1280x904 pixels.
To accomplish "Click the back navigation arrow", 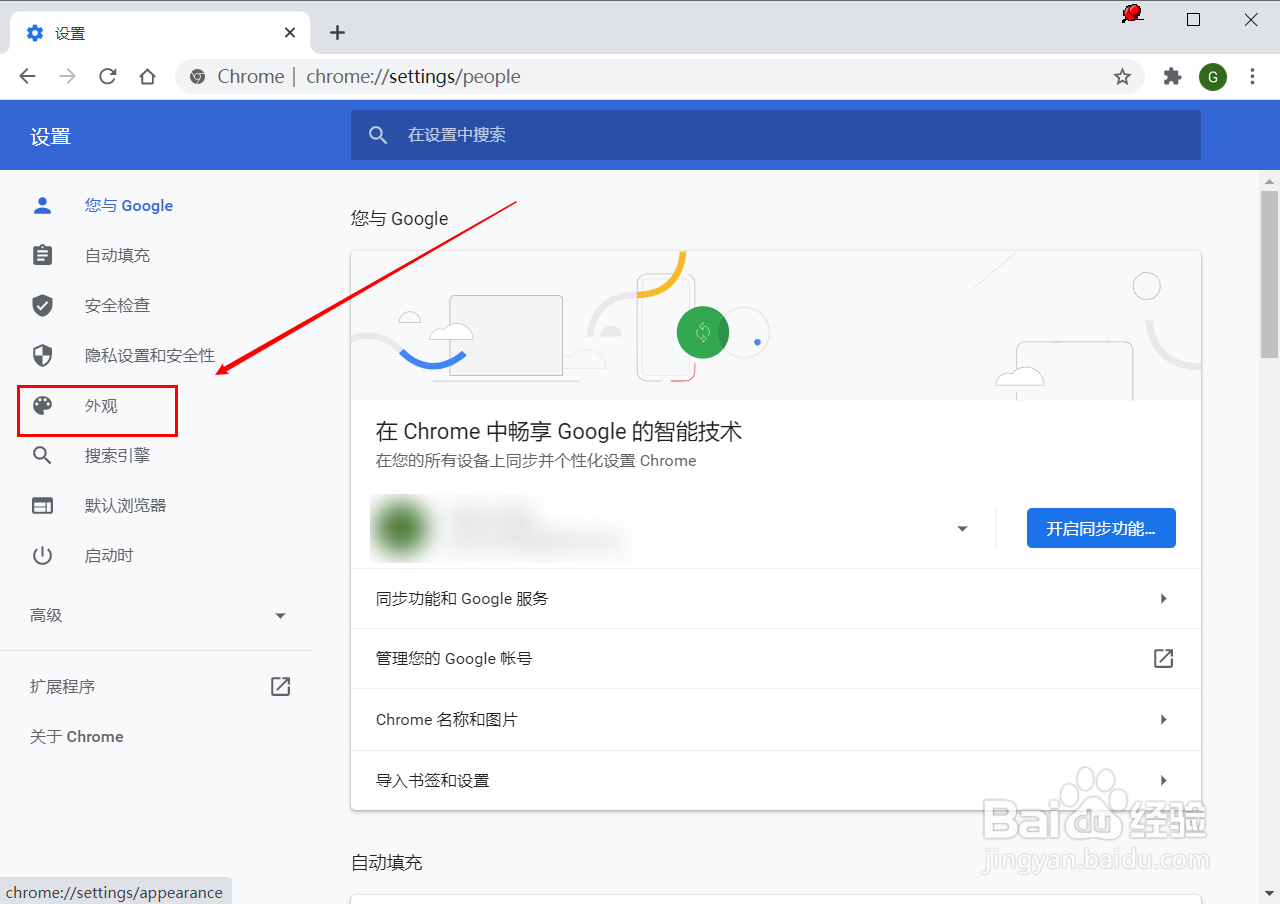I will click(x=27, y=77).
